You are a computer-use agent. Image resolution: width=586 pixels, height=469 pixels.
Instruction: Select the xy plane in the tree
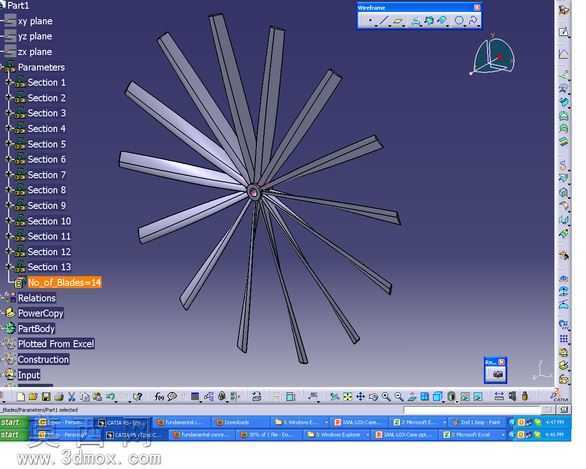[x=35, y=21]
